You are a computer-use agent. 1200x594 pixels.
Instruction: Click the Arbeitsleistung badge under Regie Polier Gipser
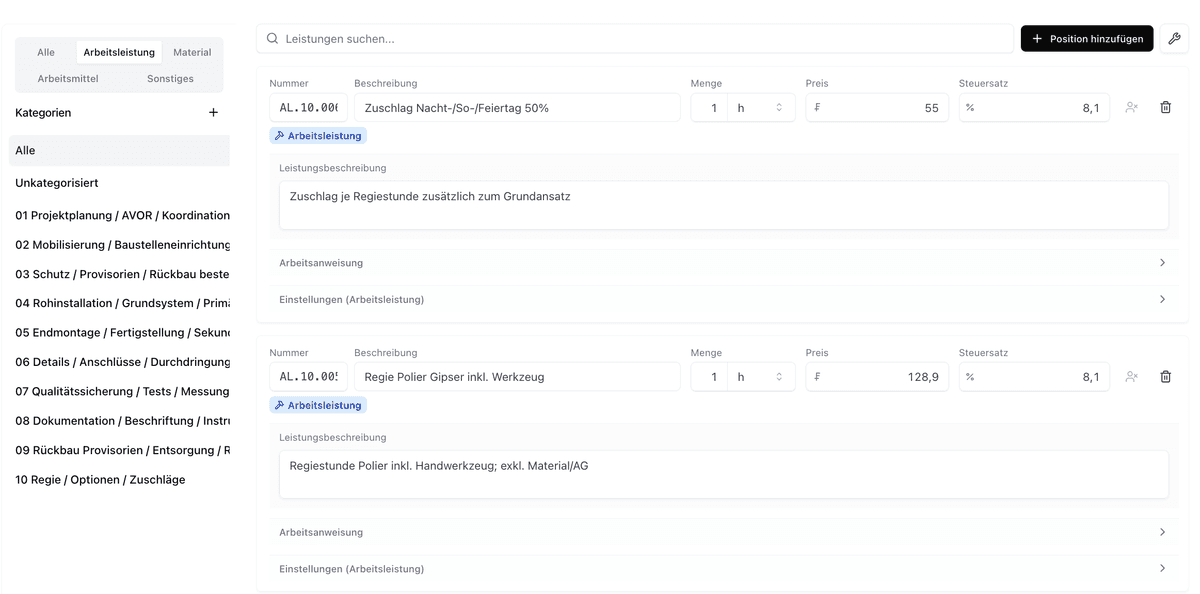click(x=318, y=405)
